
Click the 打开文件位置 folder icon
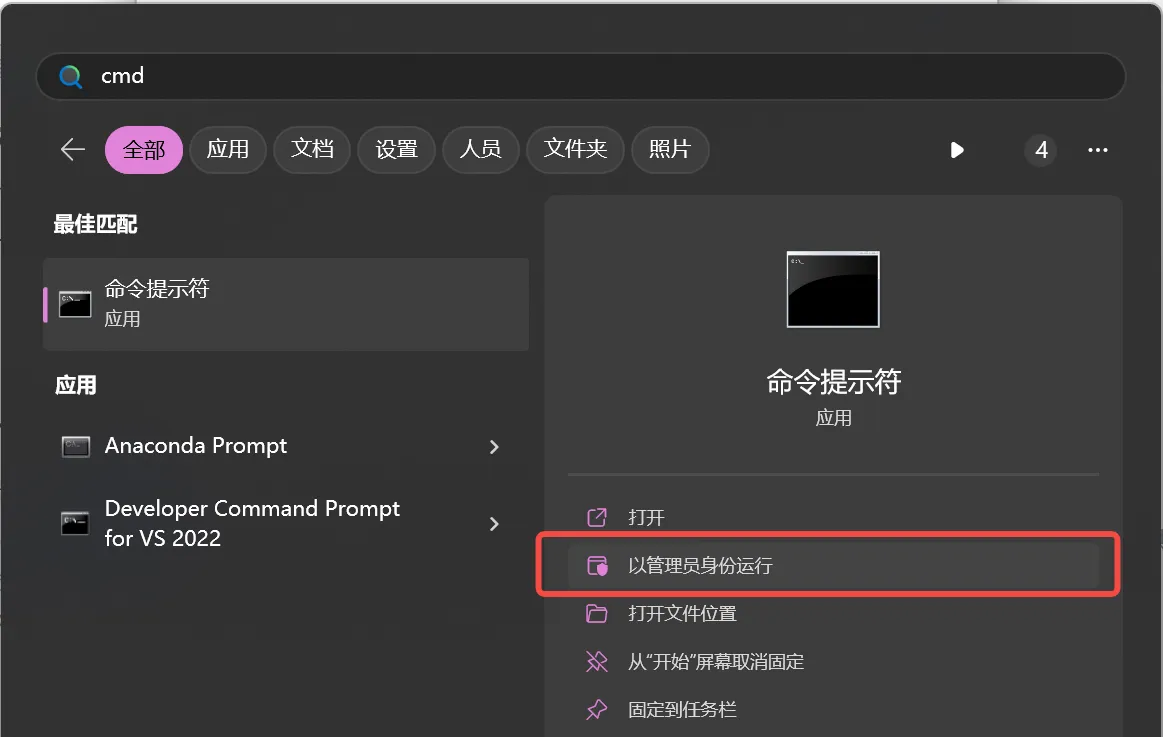click(596, 613)
